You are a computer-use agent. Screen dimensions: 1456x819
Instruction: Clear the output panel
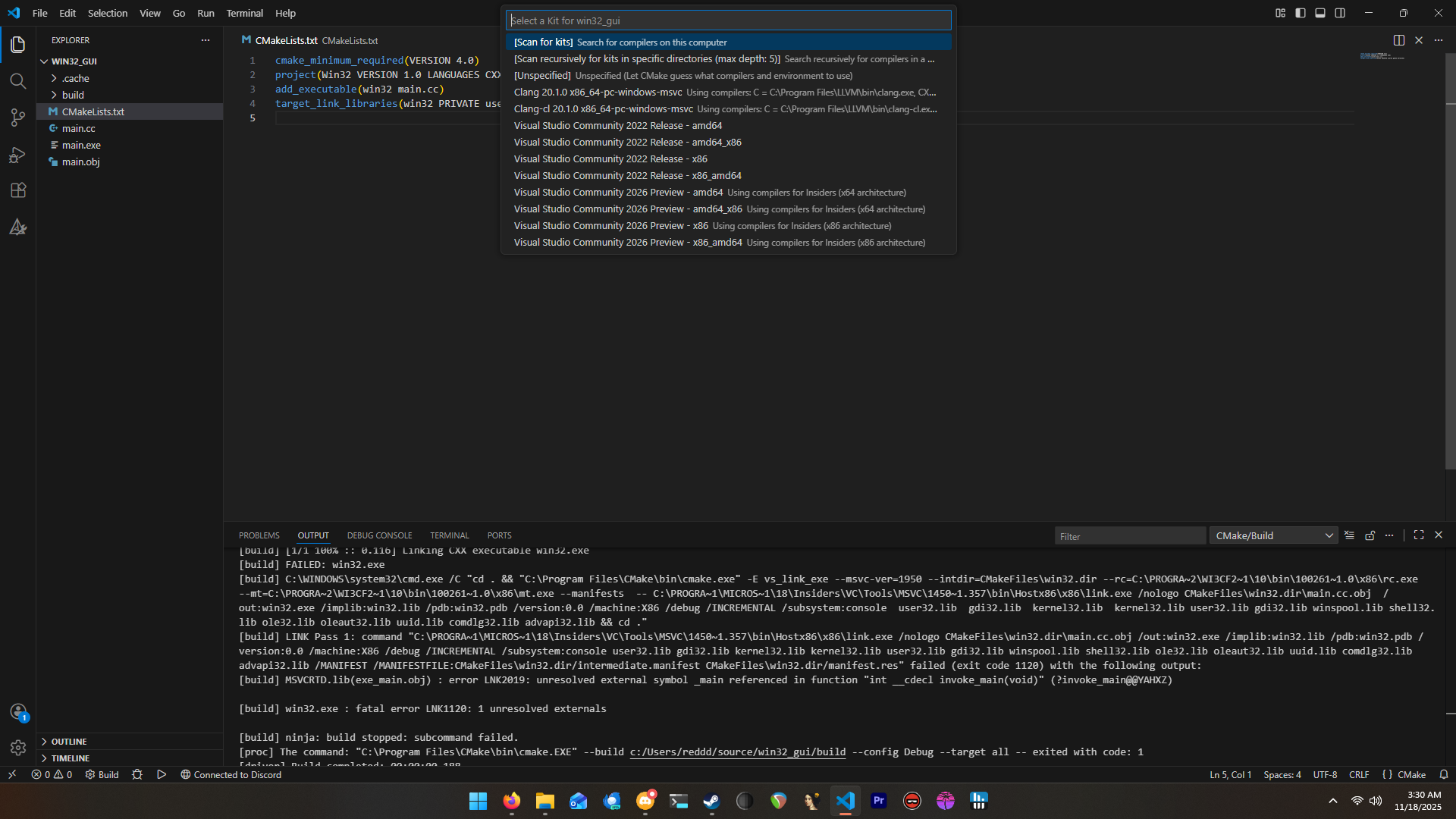click(1349, 535)
